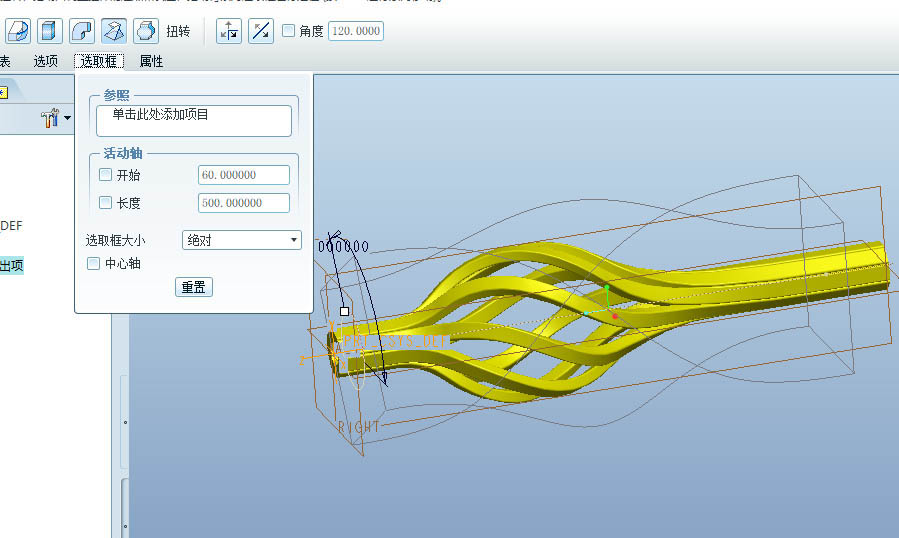Tick the 开始 checkbox
The image size is (899, 538).
pyautogui.click(x=106, y=175)
